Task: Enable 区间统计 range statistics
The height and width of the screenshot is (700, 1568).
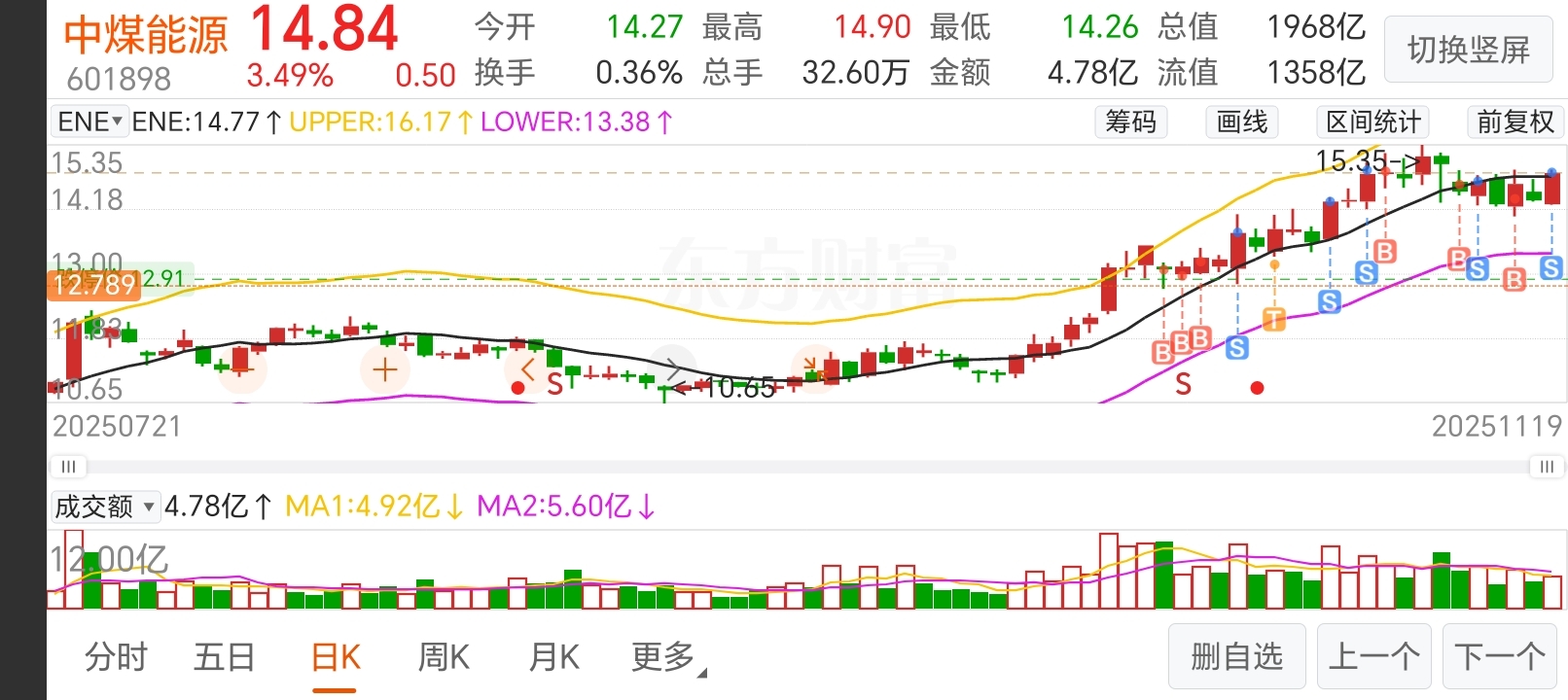Action: [1372, 122]
